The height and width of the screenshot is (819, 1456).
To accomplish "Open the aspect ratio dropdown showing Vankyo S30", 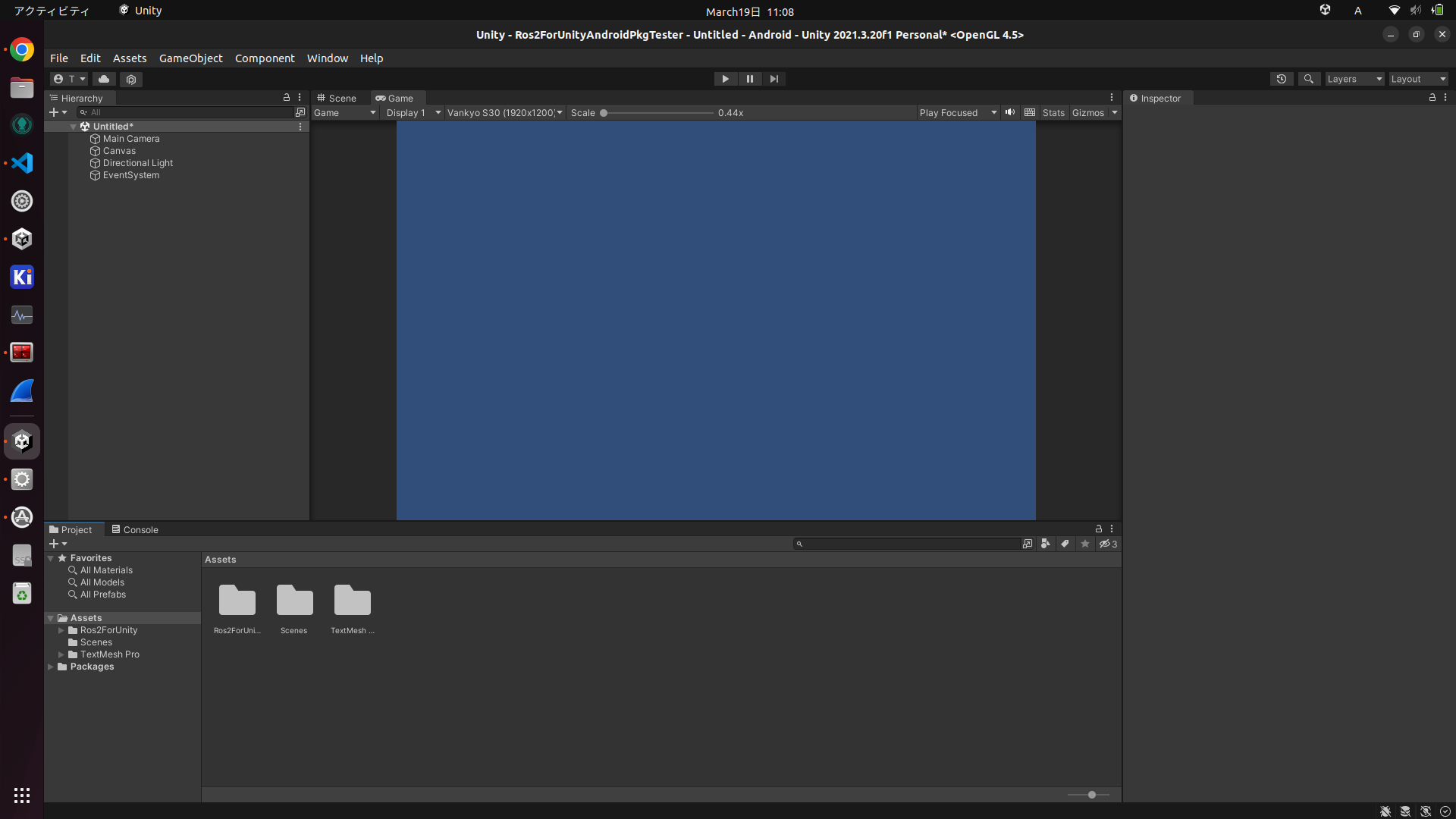I will pyautogui.click(x=504, y=112).
